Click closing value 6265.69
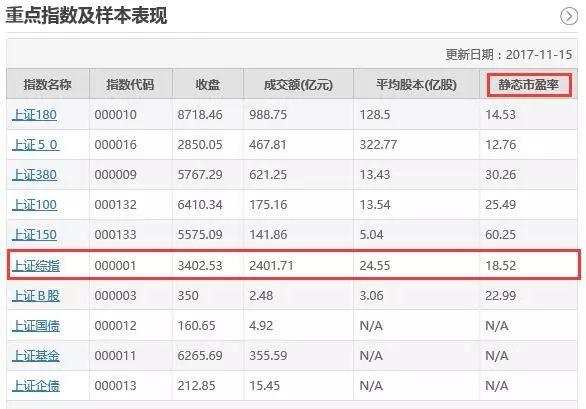Screen dimensions: 586x409 coord(200,356)
